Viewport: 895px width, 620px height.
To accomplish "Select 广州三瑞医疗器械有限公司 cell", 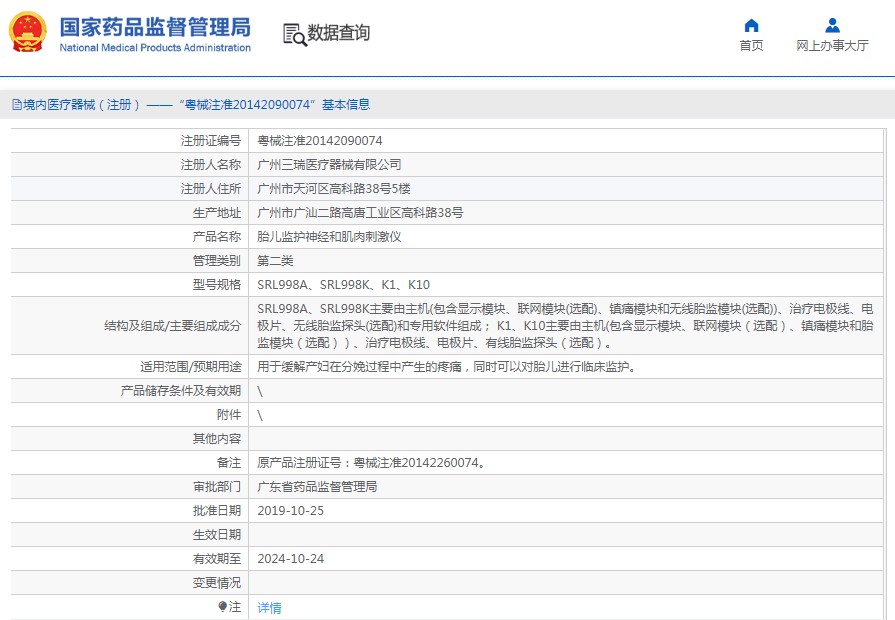I will tap(329, 164).
